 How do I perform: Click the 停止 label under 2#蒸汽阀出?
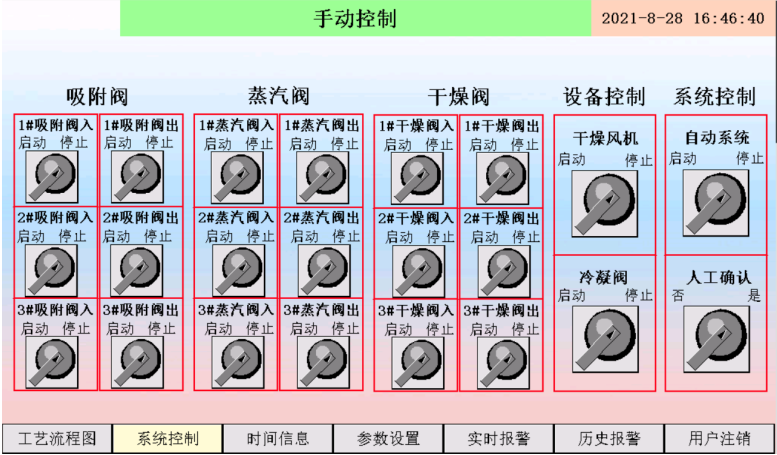click(x=345, y=236)
